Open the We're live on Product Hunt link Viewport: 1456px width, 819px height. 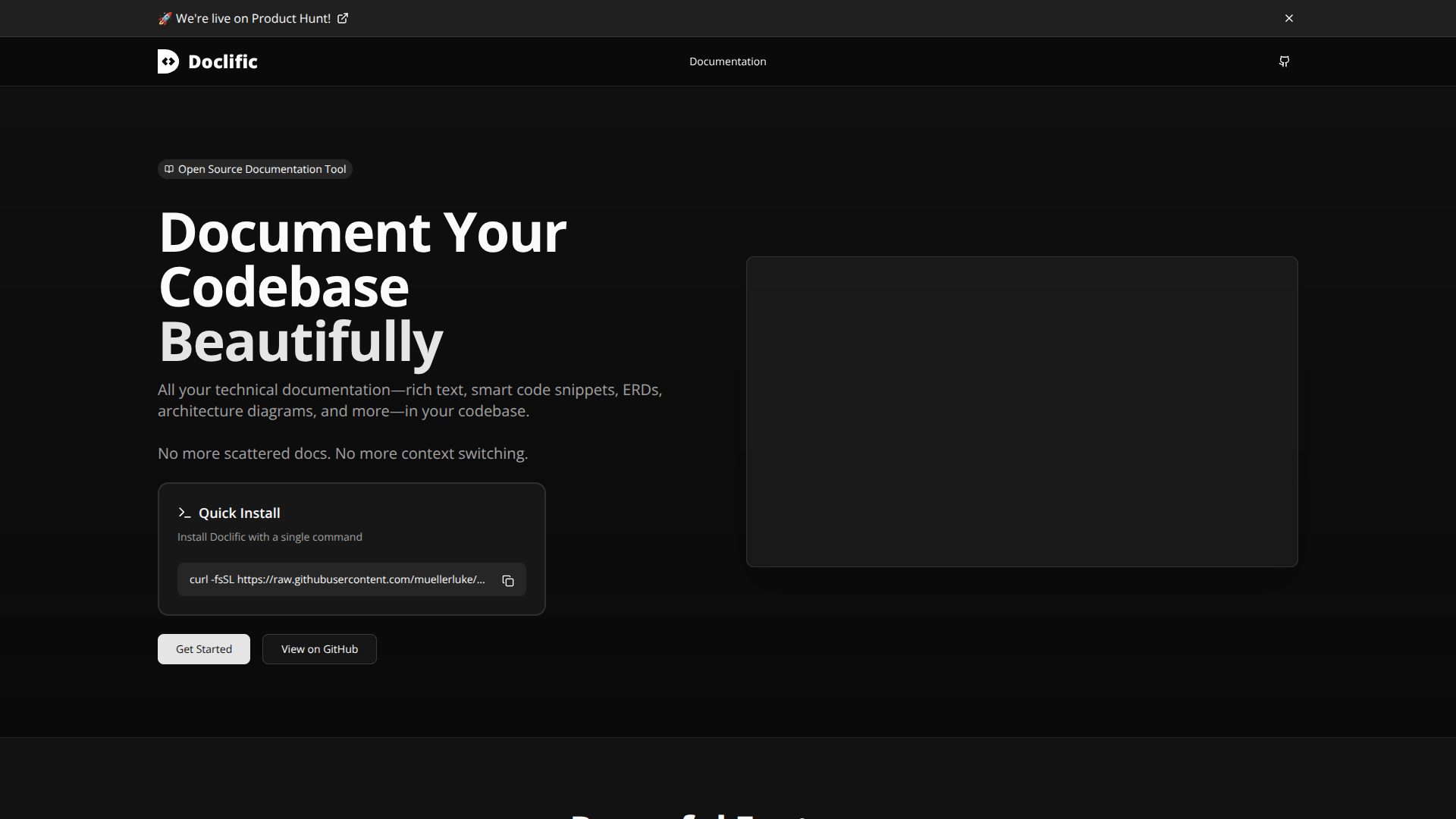point(253,17)
